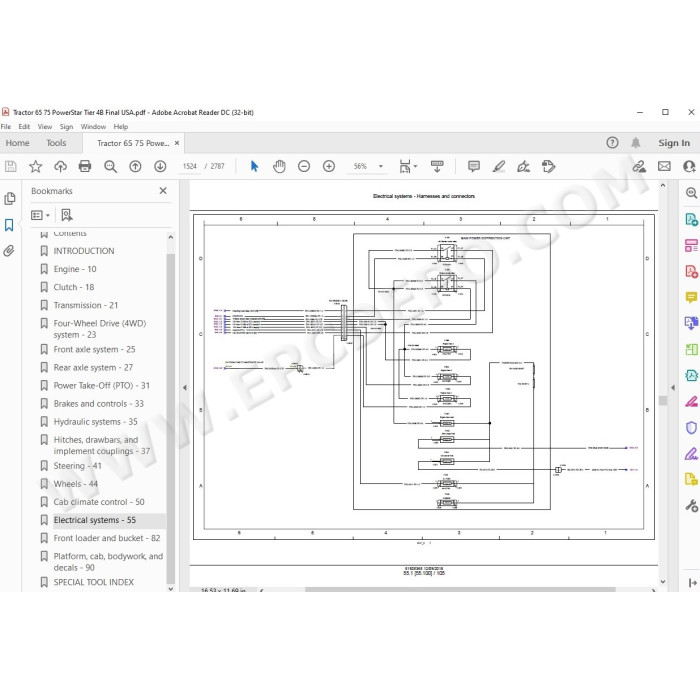Open the INTRODUCTION bookmark

[x=84, y=251]
